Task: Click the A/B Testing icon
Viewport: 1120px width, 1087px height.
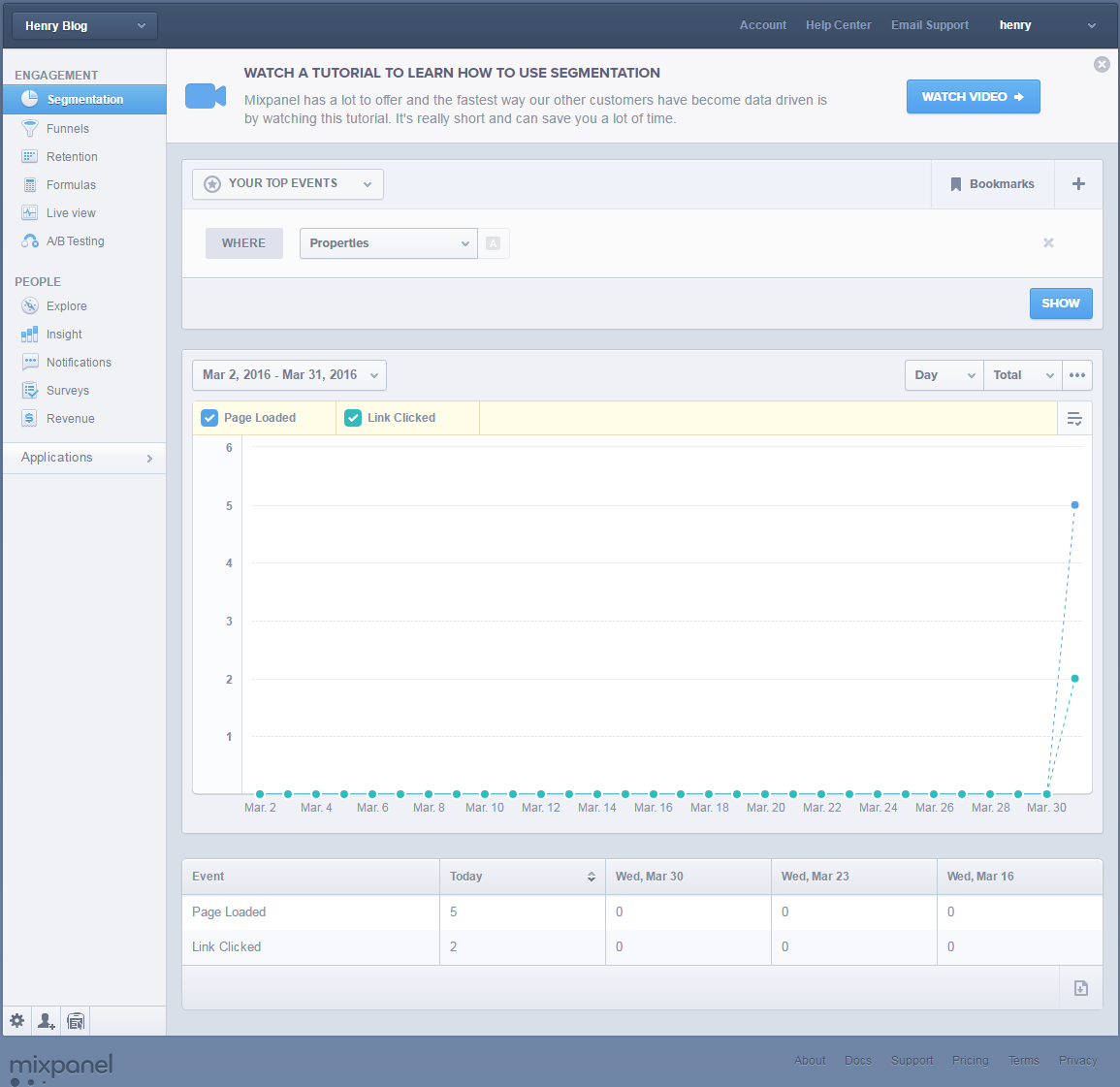Action: point(29,241)
